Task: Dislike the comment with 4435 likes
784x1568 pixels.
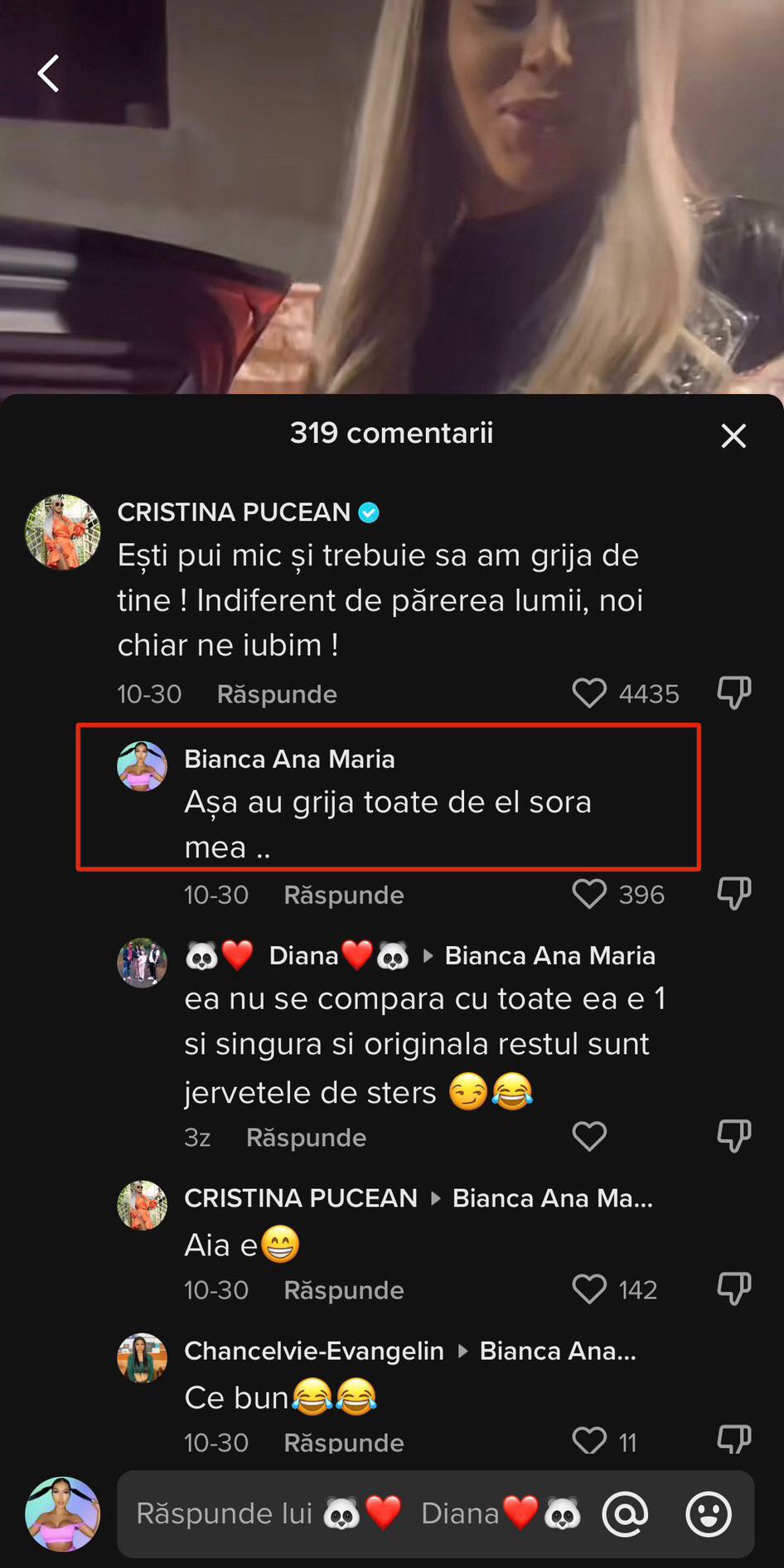Action: pos(733,692)
